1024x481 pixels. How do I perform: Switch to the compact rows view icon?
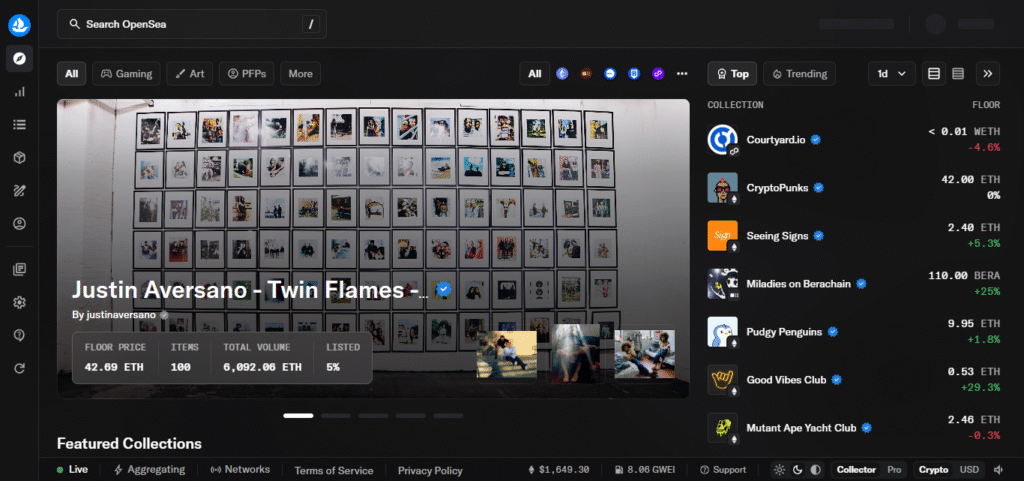(x=958, y=74)
